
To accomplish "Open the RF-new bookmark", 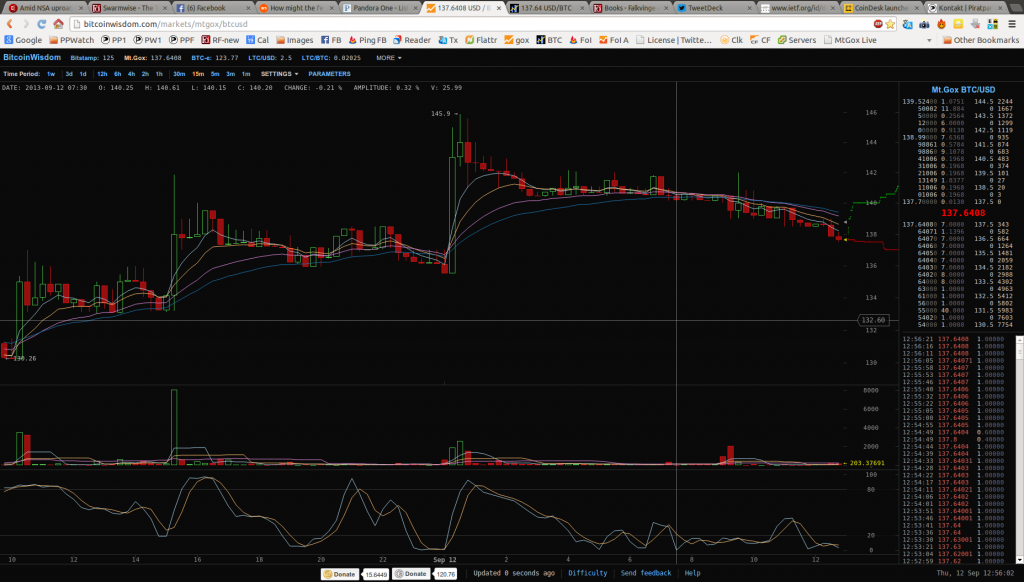I will click(220, 40).
